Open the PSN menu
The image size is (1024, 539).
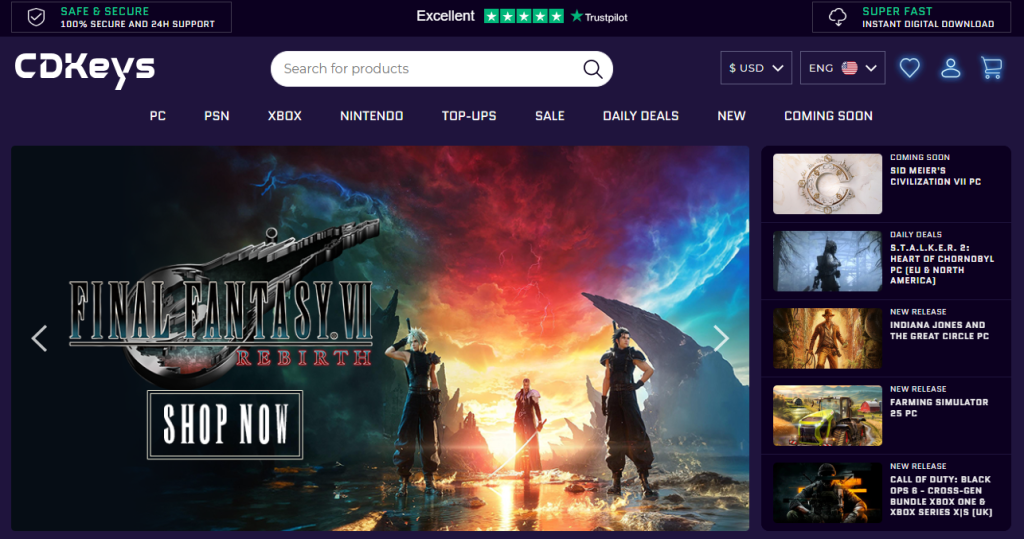[217, 116]
